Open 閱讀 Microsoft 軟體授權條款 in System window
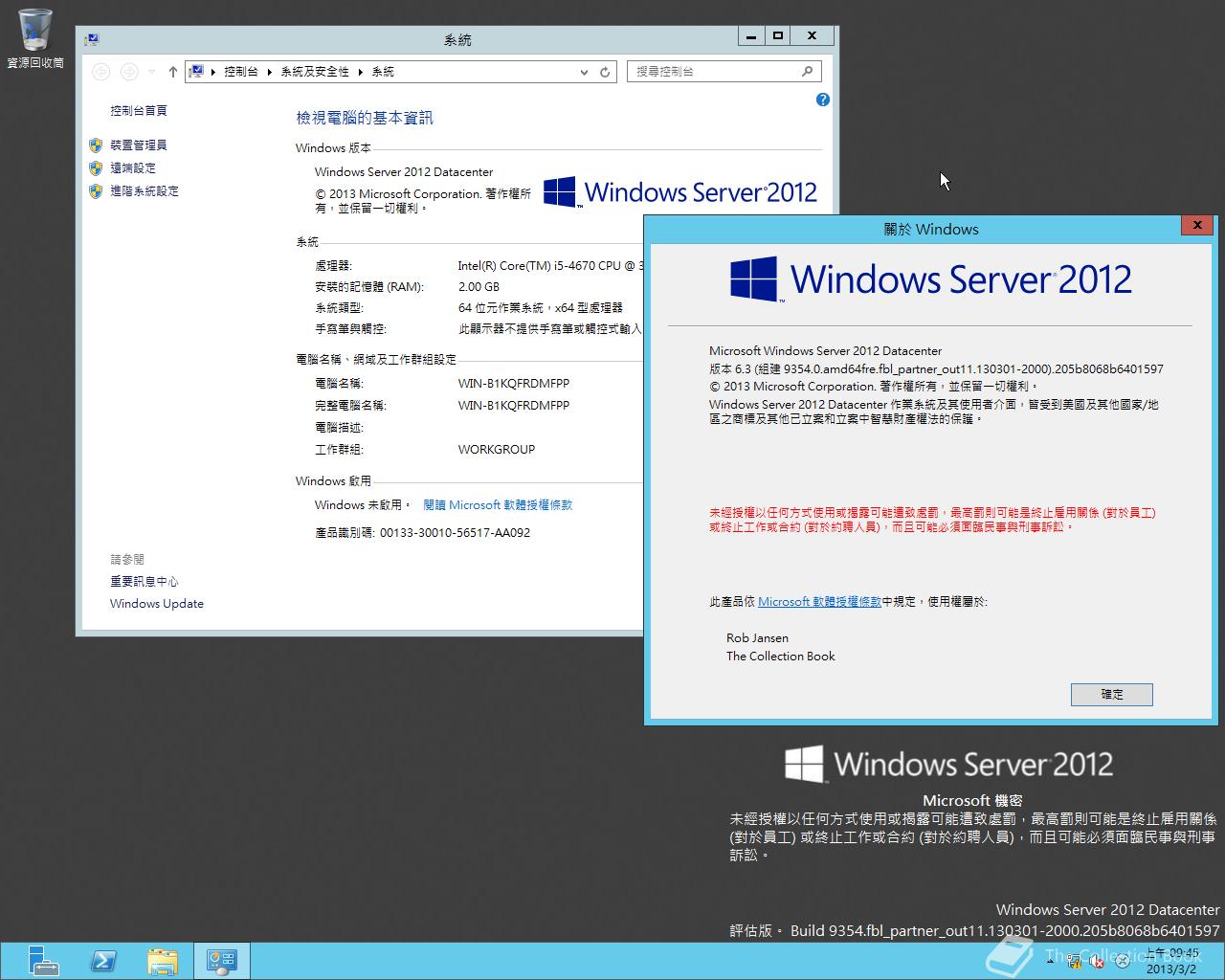1225x980 pixels. click(x=498, y=505)
